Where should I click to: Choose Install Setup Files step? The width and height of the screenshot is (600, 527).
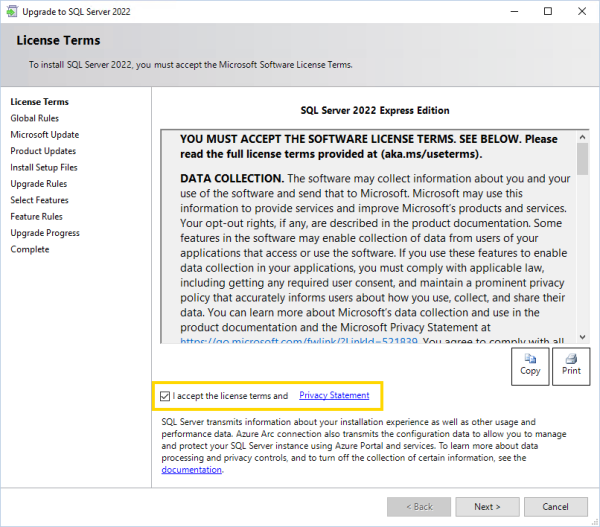44,168
